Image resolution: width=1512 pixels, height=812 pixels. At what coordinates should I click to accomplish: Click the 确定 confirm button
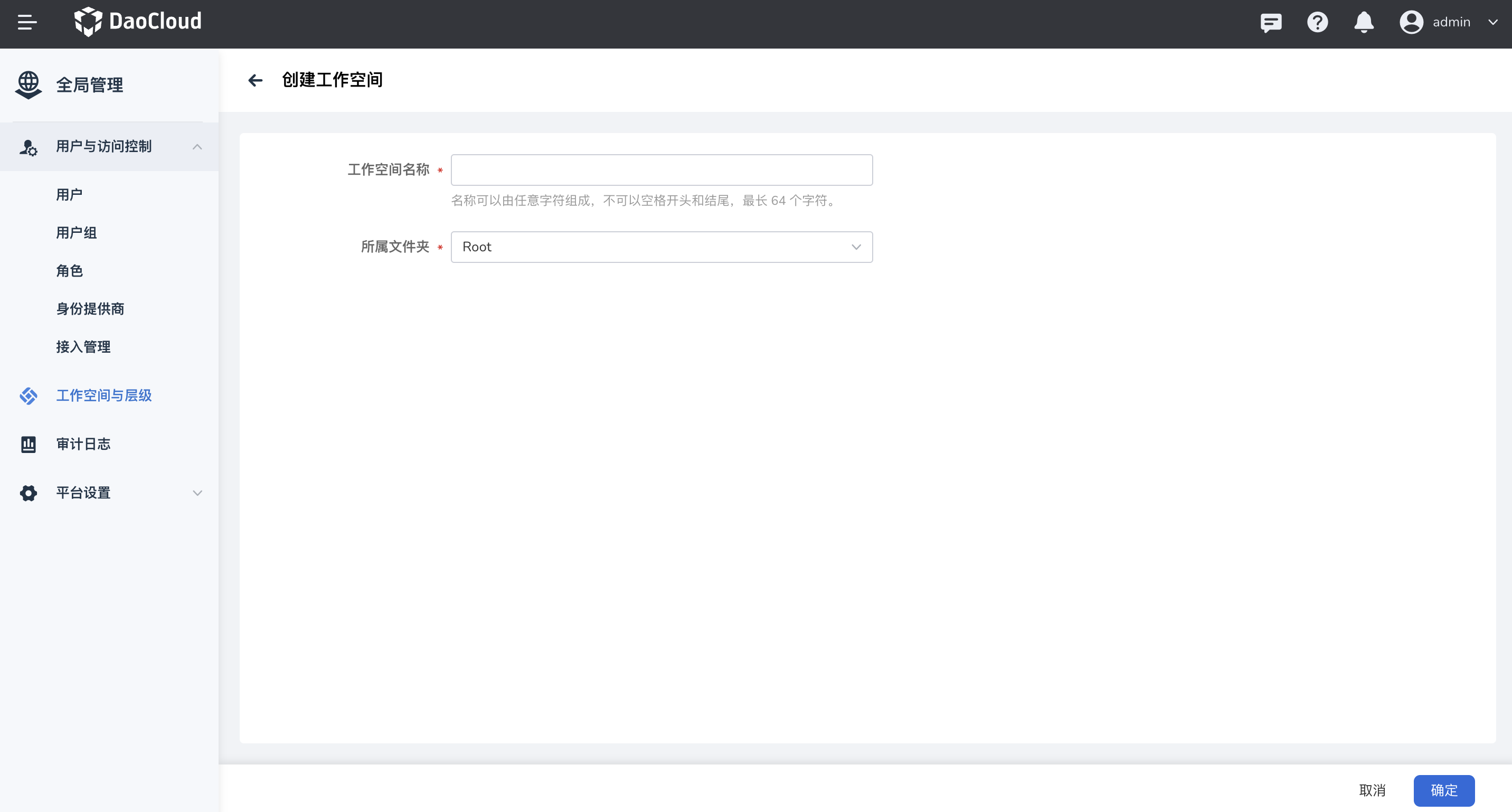(x=1444, y=791)
